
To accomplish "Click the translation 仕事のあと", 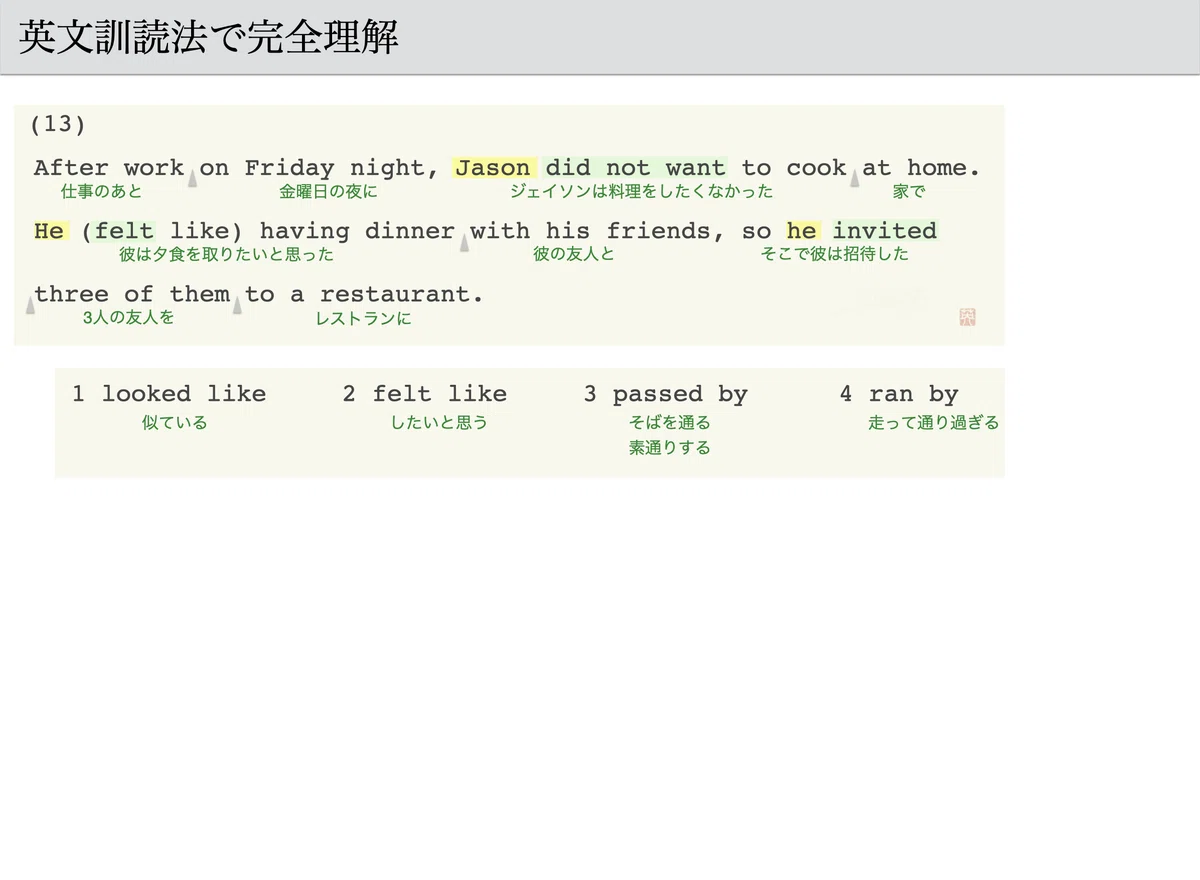I will coord(102,192).
